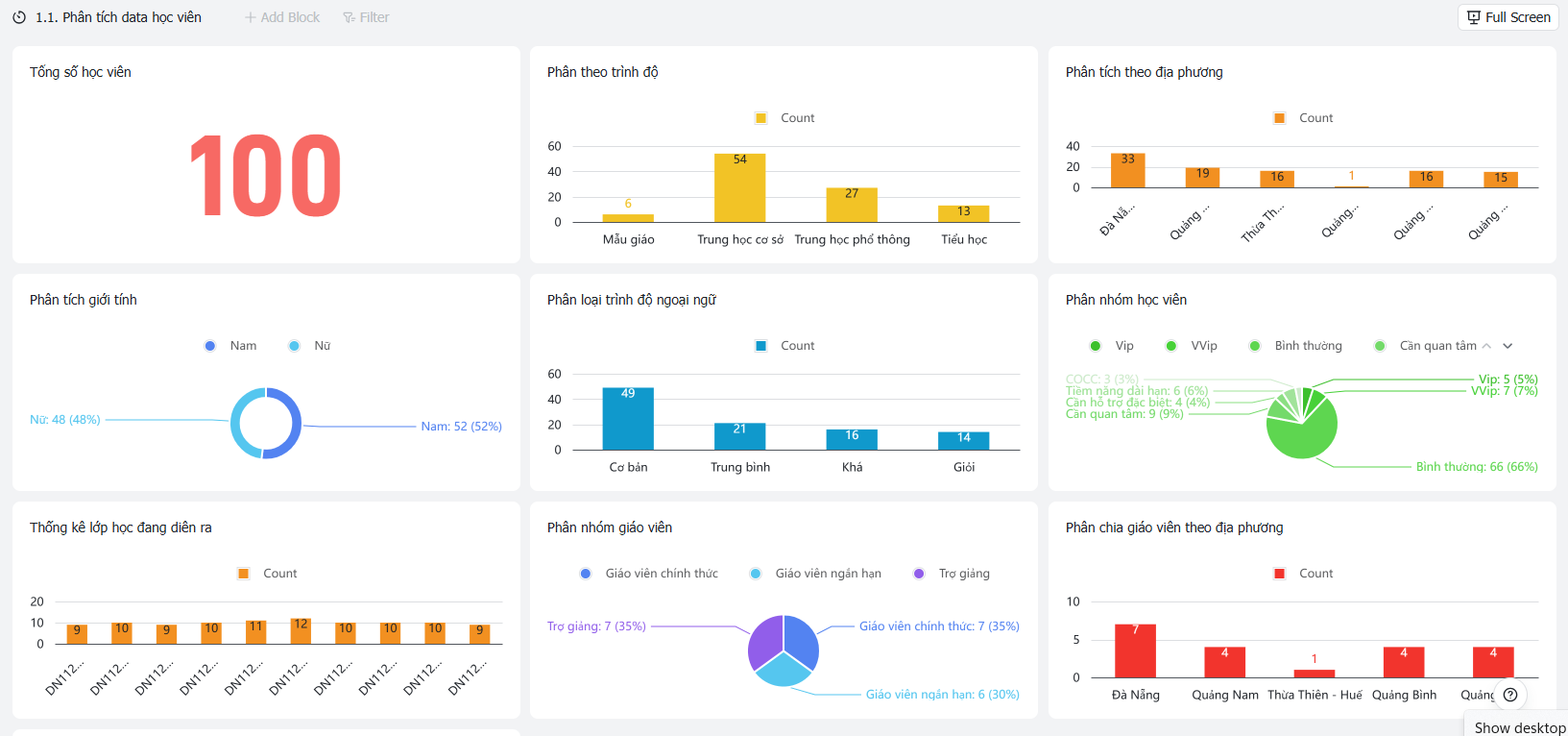Screen dimensions: 1568x736
Task: Click the gender donut chart
Action: [x=266, y=424]
